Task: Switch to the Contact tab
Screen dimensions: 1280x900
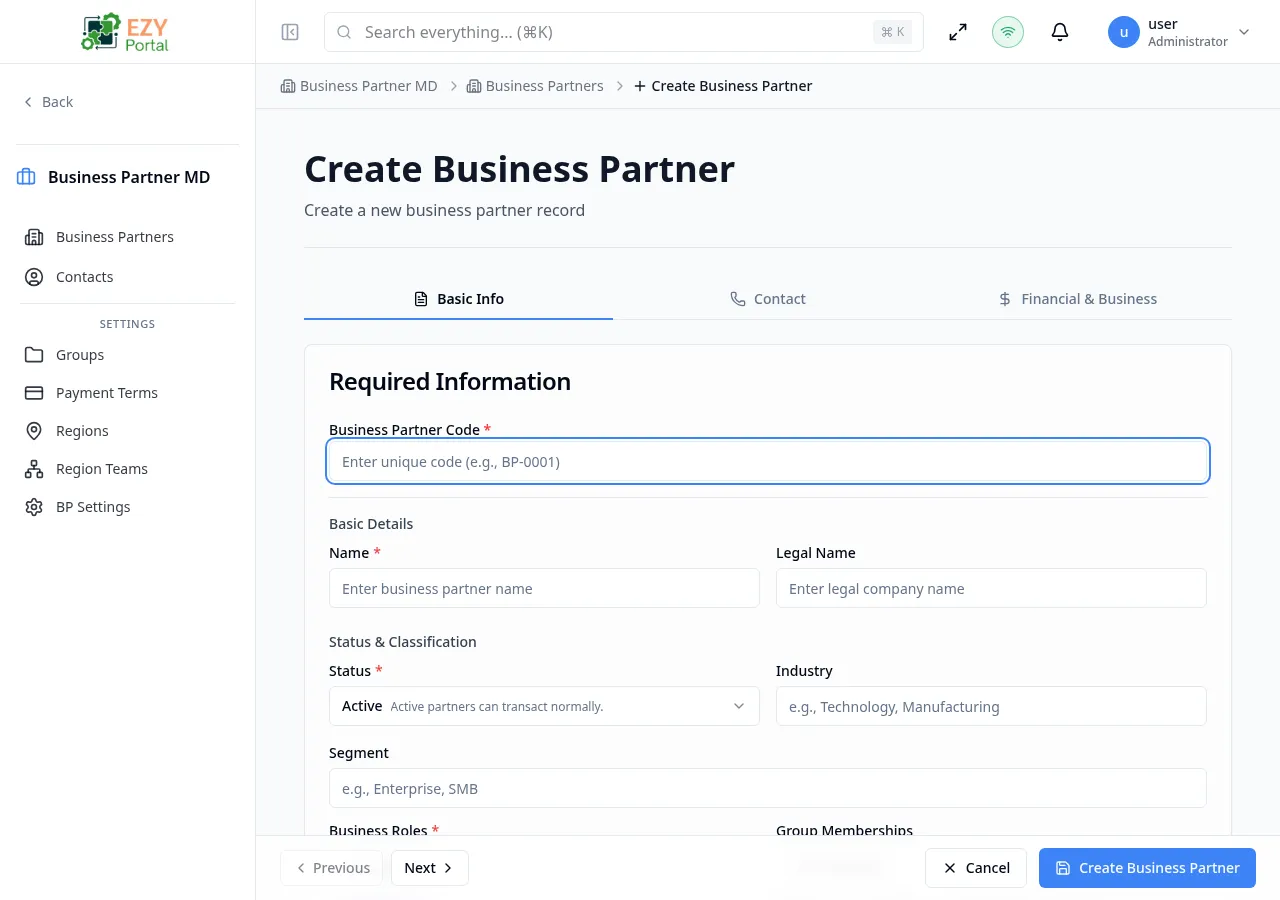Action: point(768,298)
